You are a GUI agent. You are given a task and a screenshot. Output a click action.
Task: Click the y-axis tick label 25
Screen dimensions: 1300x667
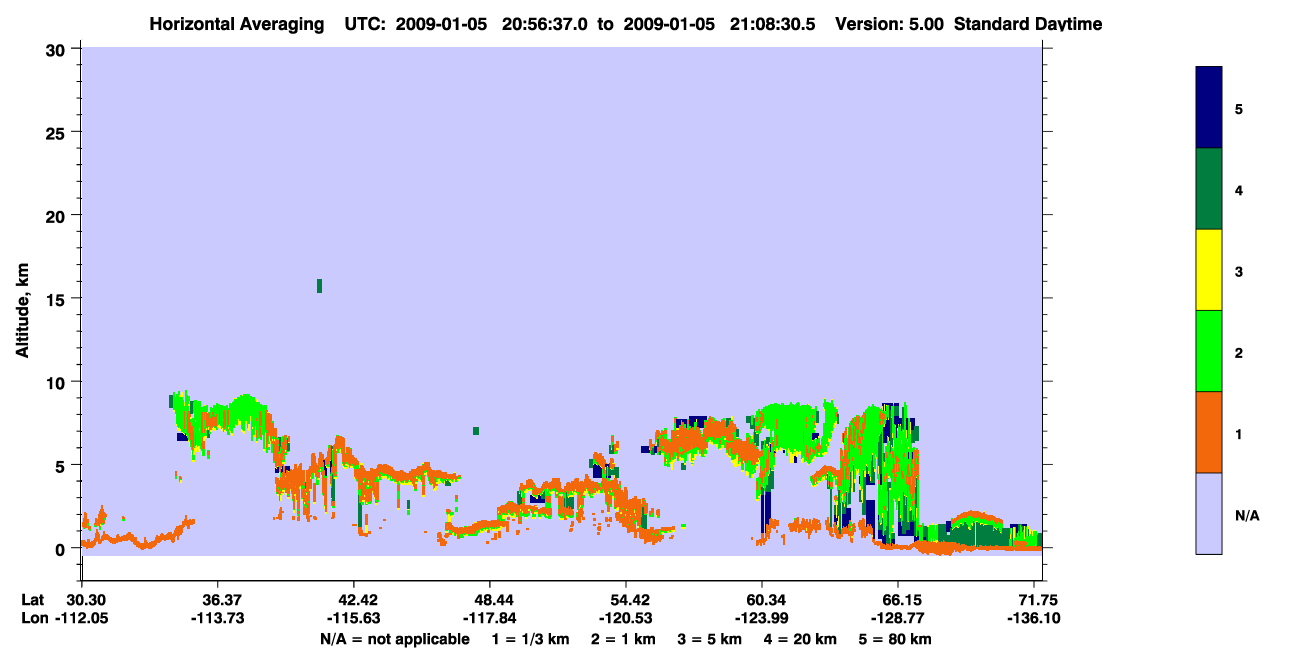click(58, 132)
